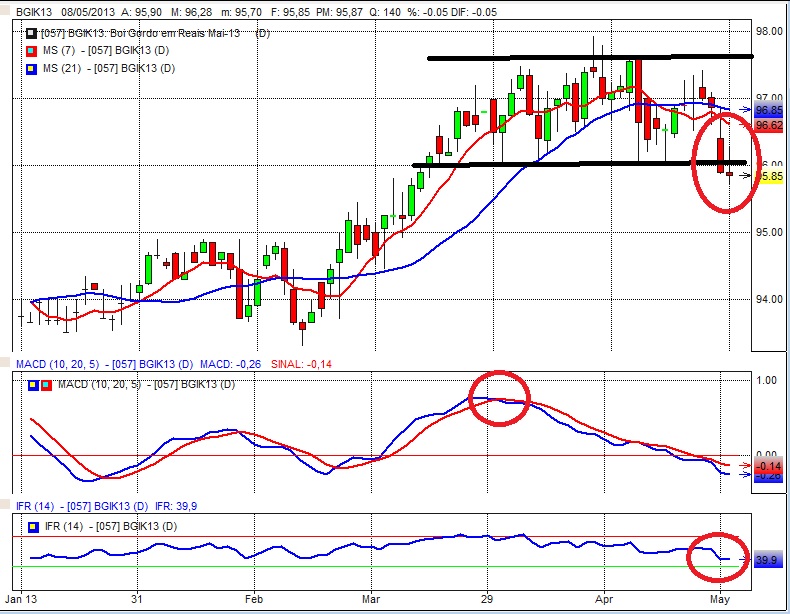Click the black BGIK13 series legend icon

click(x=31, y=33)
